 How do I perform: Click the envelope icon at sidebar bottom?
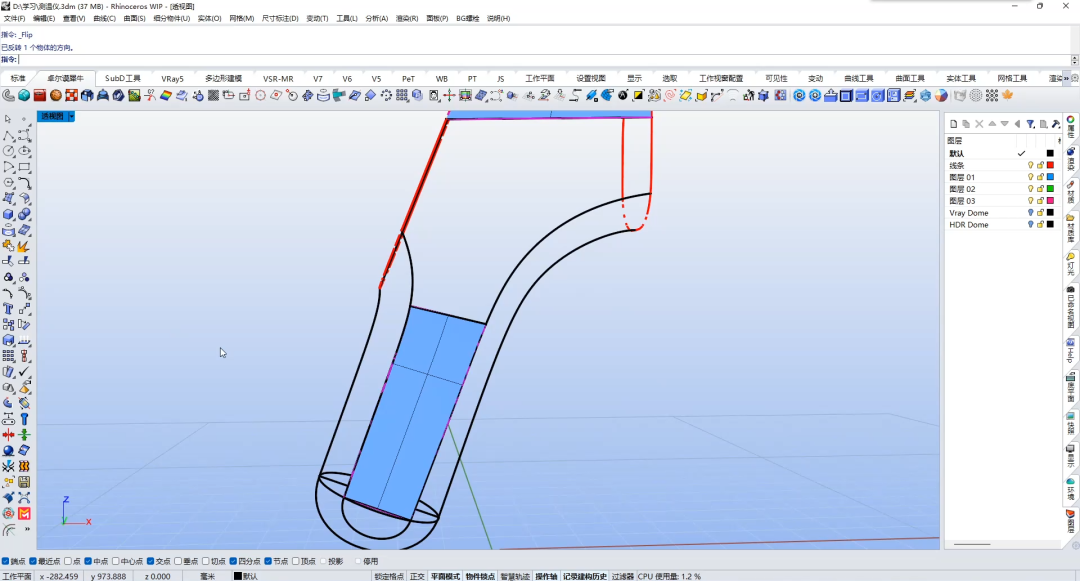pyautogui.click(x=24, y=514)
